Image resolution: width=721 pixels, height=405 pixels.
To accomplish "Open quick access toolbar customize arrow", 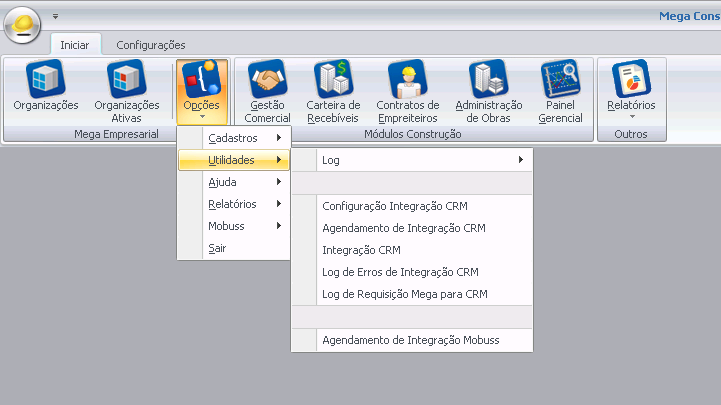I will [56, 16].
